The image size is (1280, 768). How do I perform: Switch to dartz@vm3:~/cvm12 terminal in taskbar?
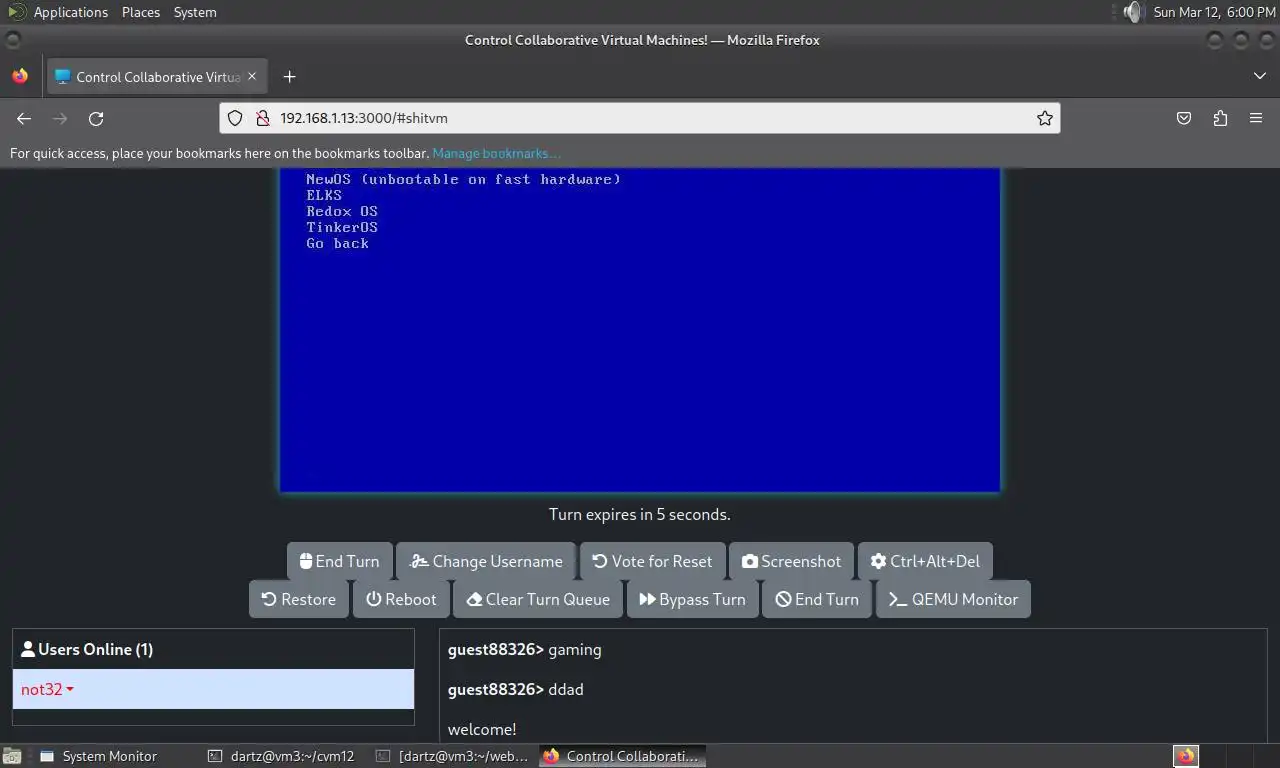tap(283, 756)
